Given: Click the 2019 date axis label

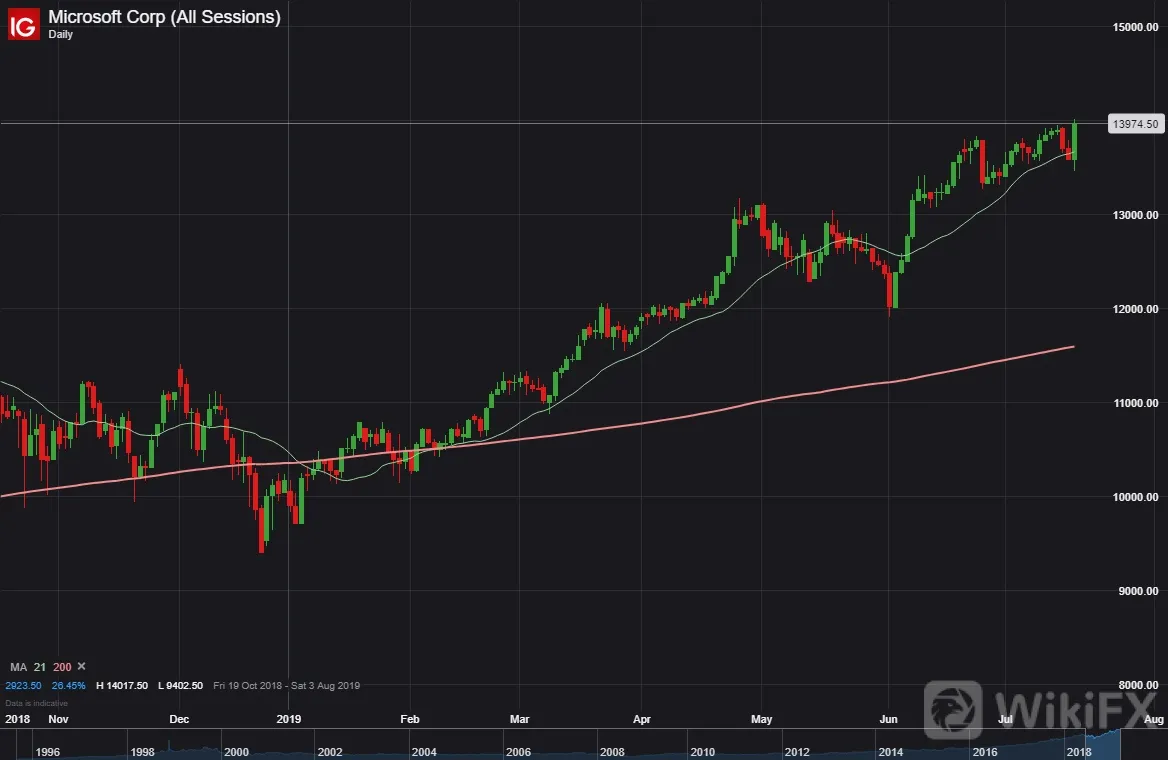Looking at the screenshot, I should pos(288,719).
